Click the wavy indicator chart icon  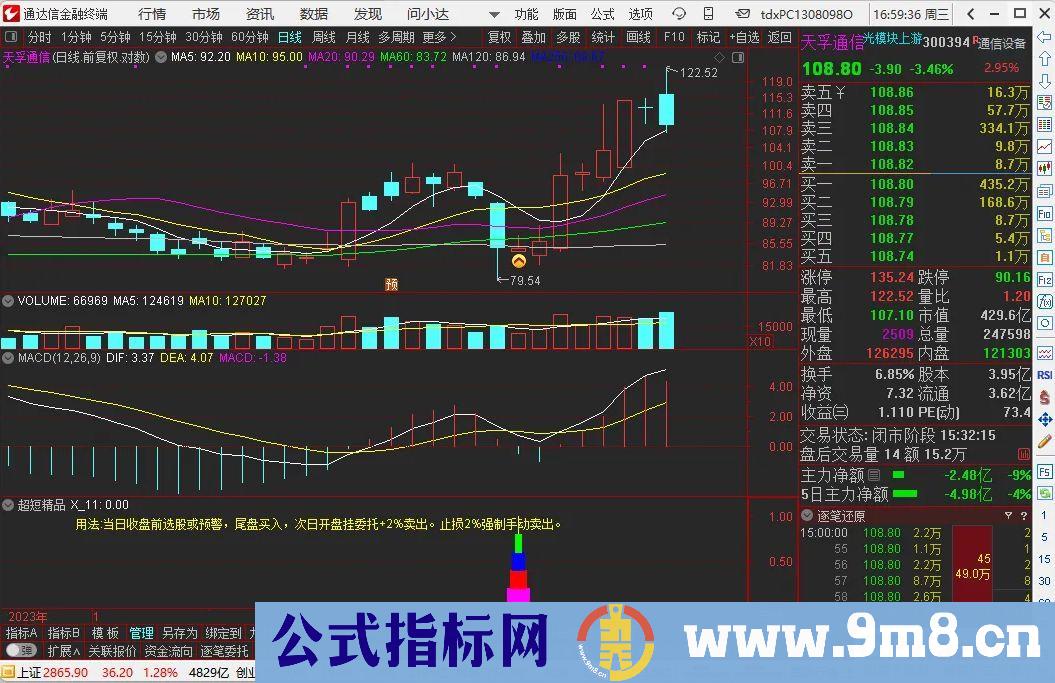tap(1045, 353)
